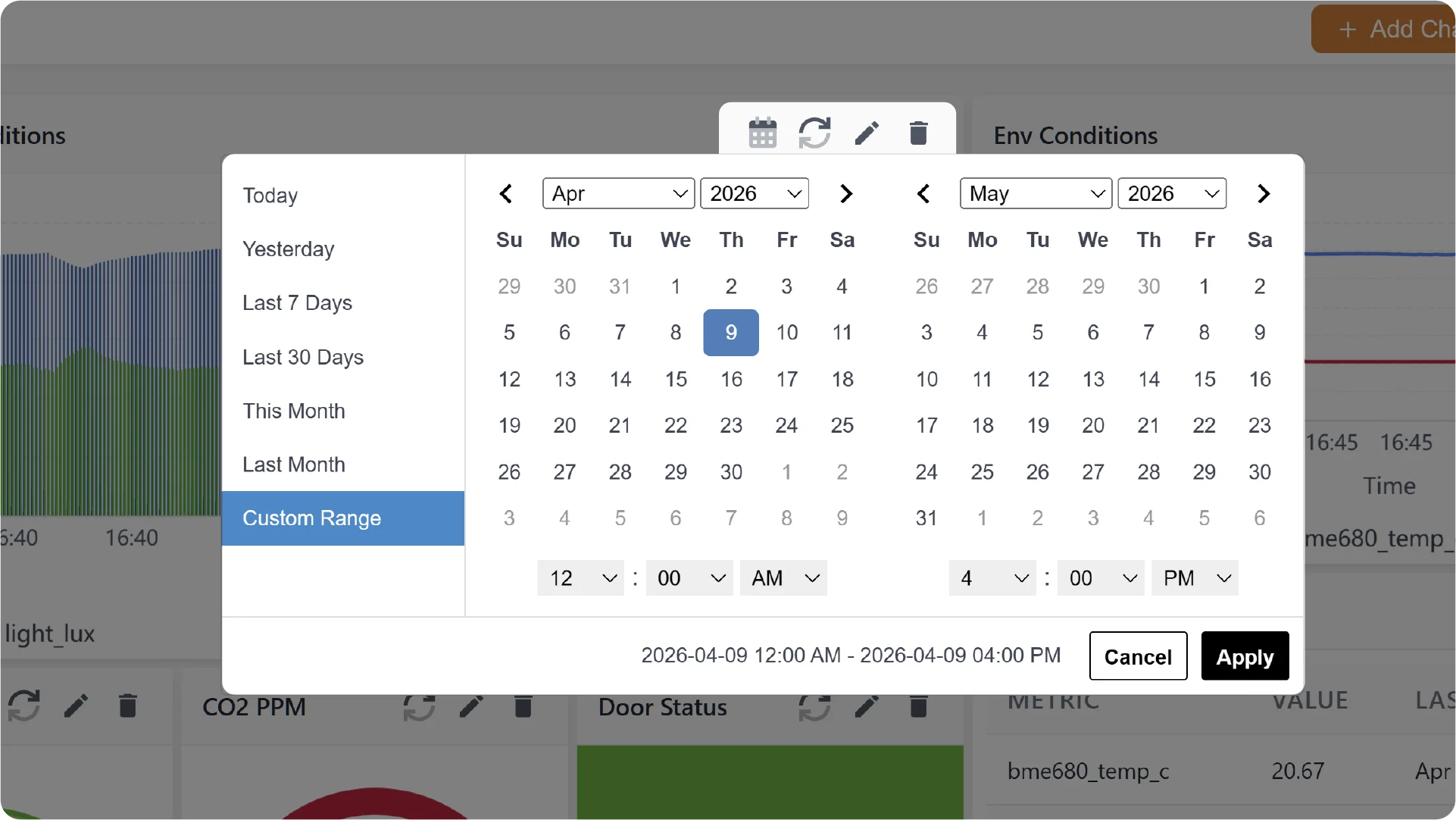Viewport: 1456px width, 820px height.
Task: Go to previous month on May calendar
Action: (923, 194)
